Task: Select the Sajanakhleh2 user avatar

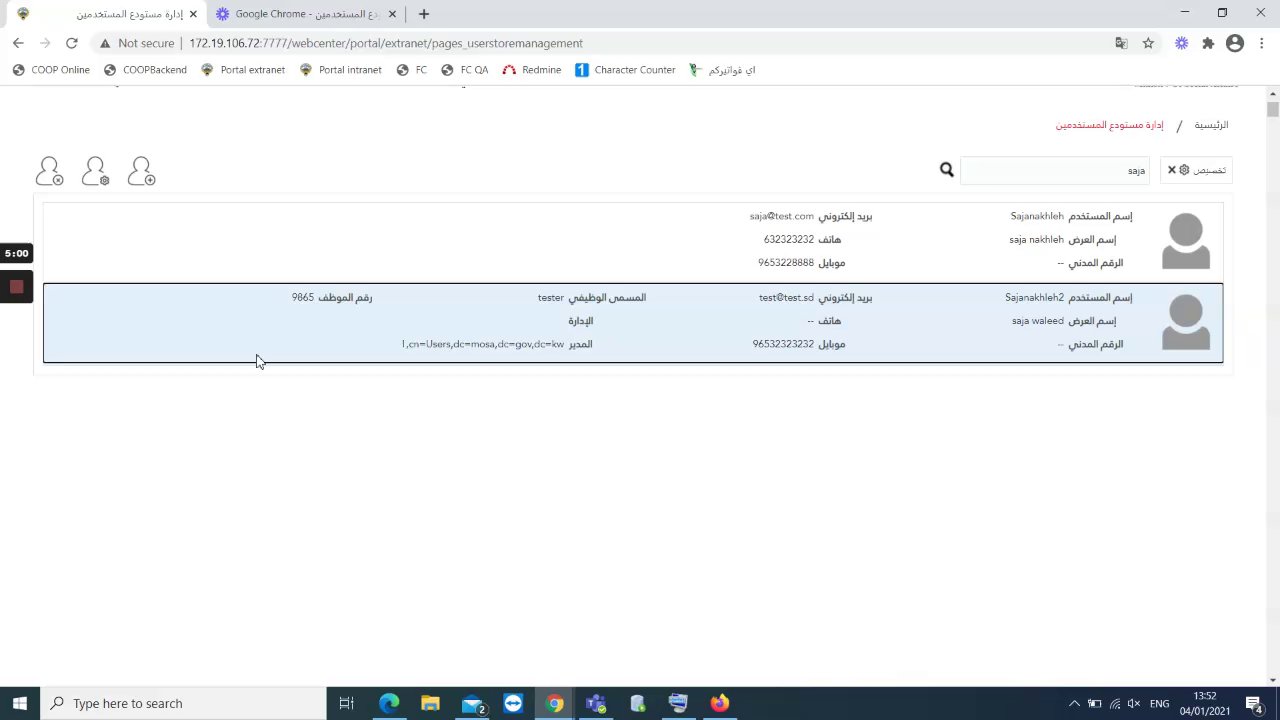Action: click(1186, 322)
